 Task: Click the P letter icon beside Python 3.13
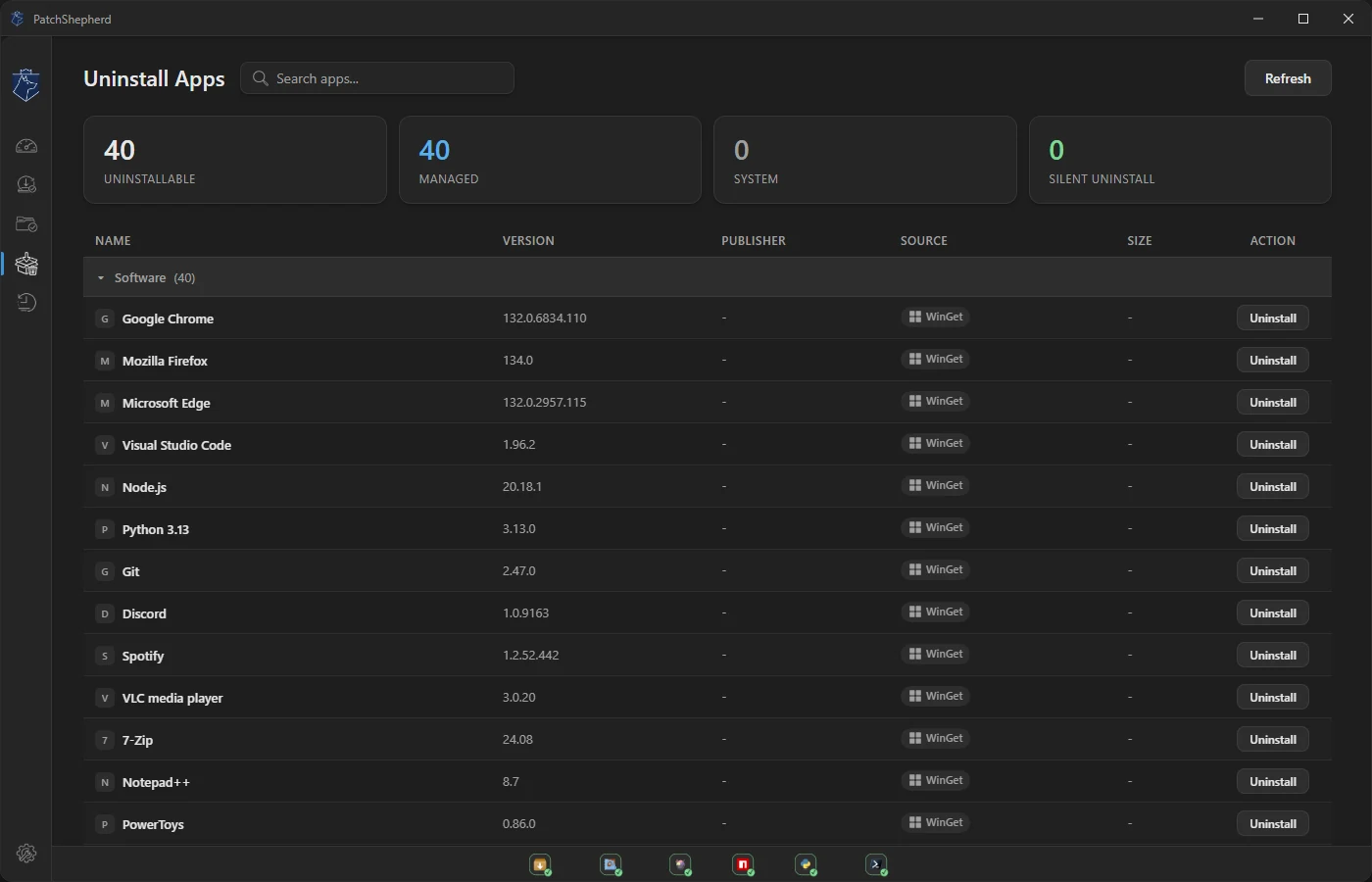click(x=105, y=529)
